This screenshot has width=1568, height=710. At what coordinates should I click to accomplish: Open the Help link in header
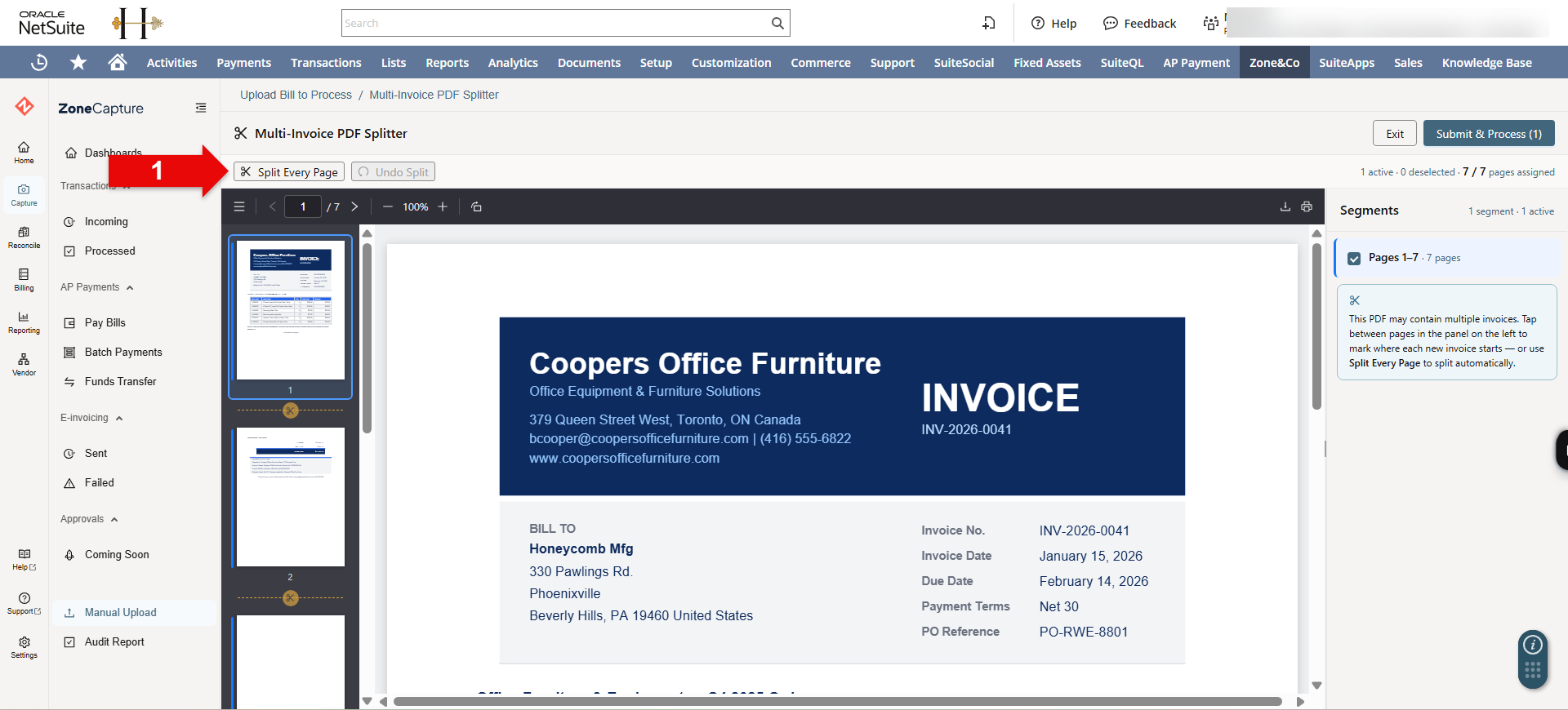1053,23
